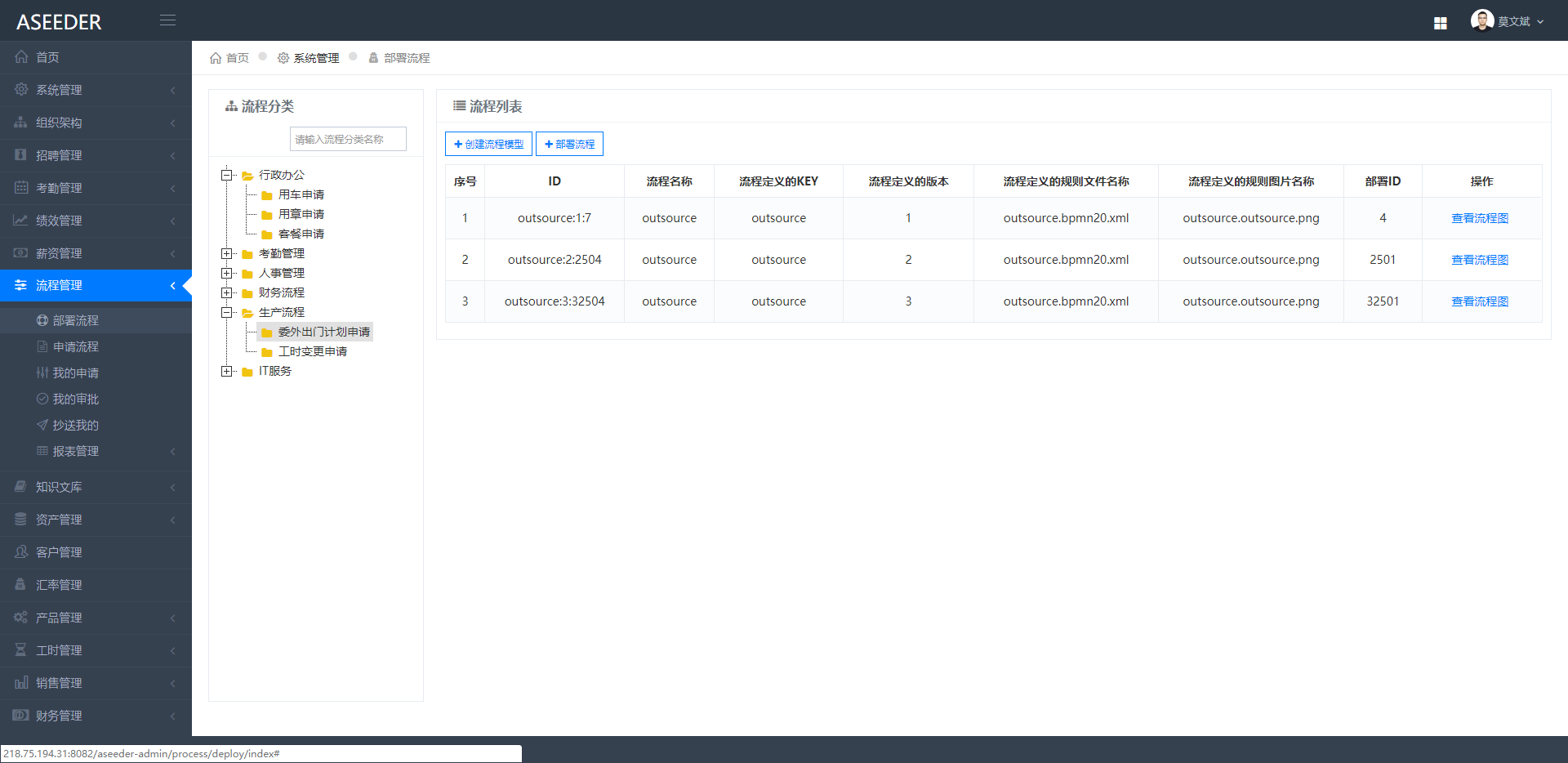The image size is (1568, 763).
Task: Open the user name dropdown arrow
Action: (x=1540, y=22)
